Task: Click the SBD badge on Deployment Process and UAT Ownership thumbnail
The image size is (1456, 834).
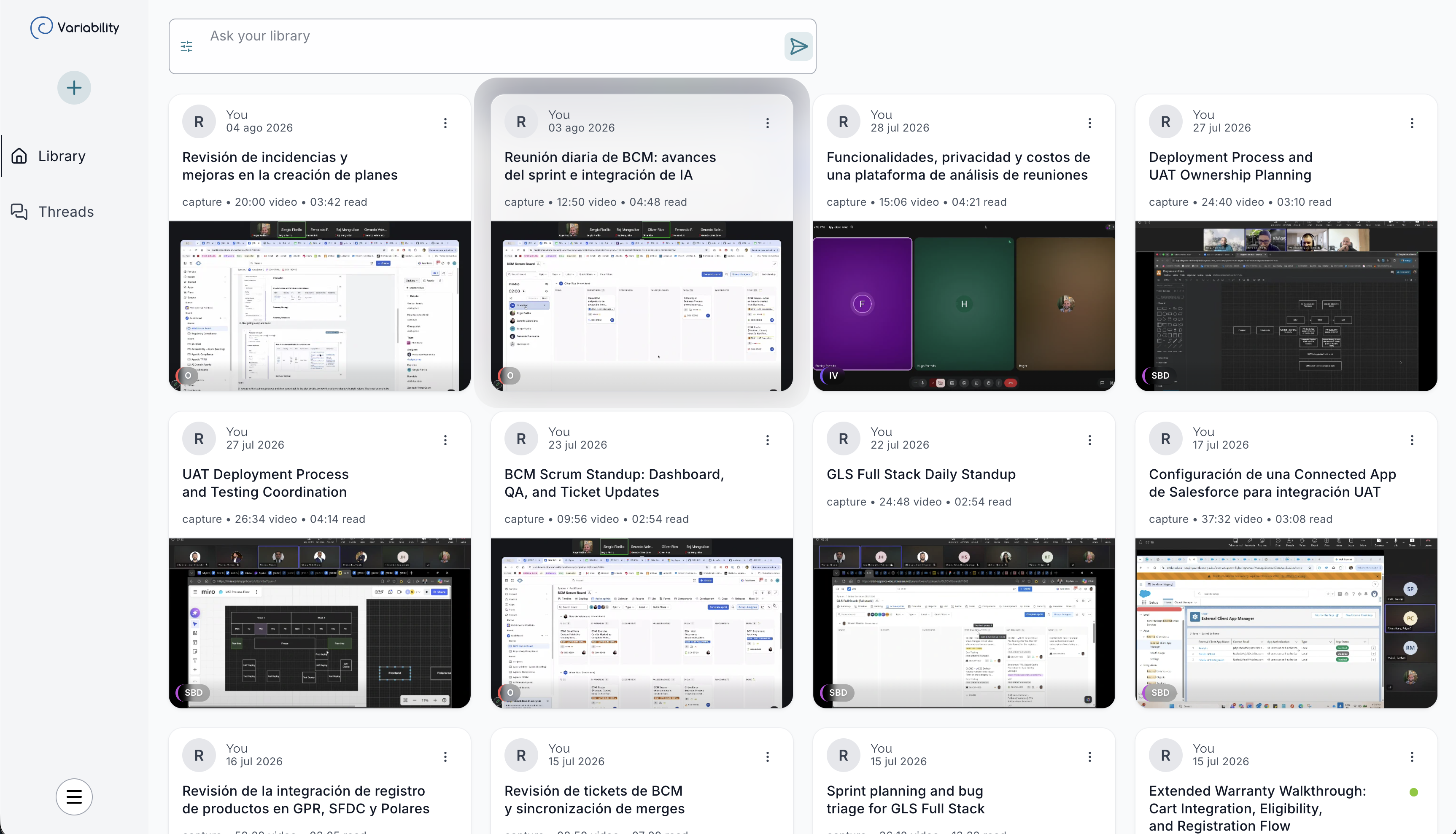Action: 1160,376
